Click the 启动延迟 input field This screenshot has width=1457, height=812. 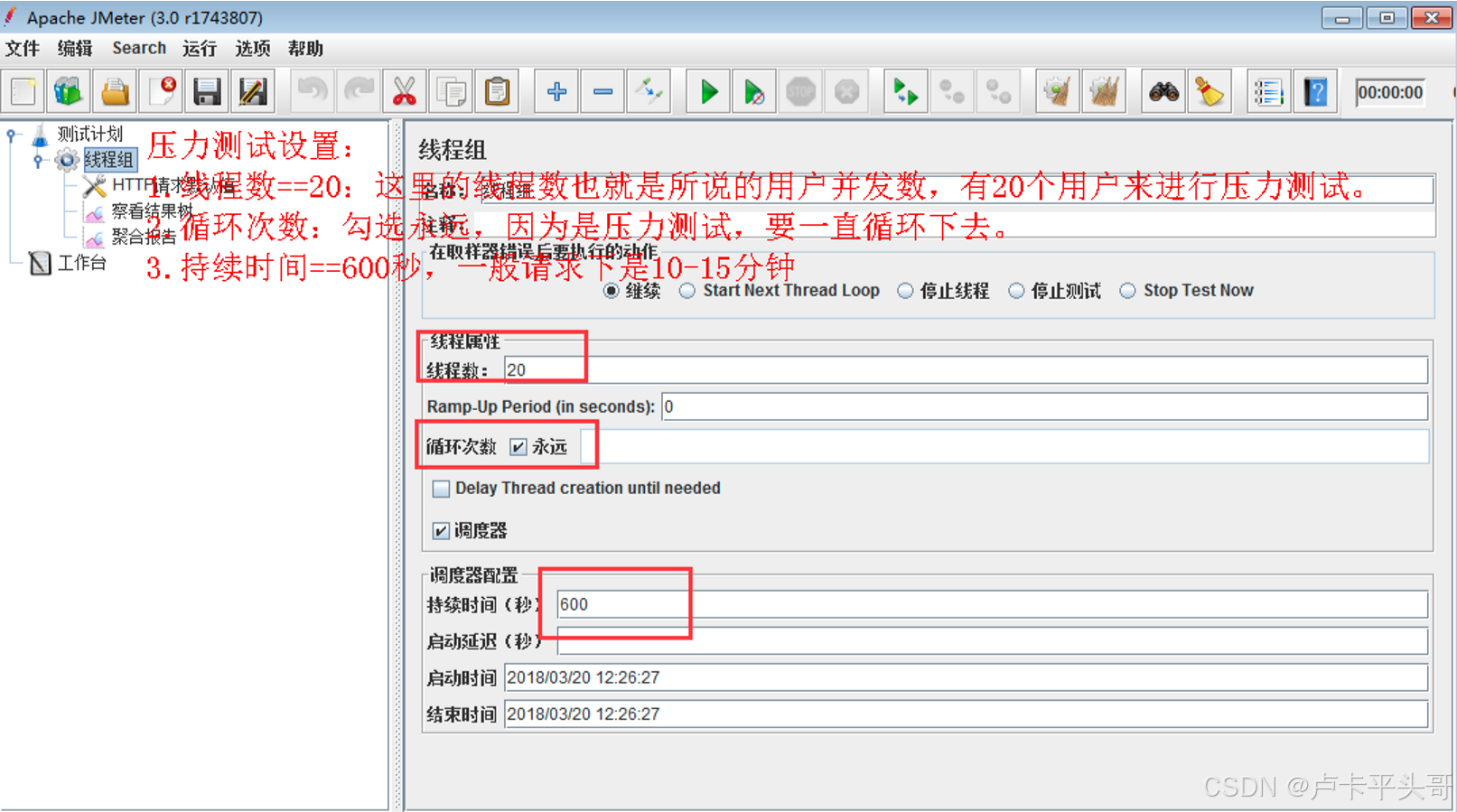click(992, 641)
